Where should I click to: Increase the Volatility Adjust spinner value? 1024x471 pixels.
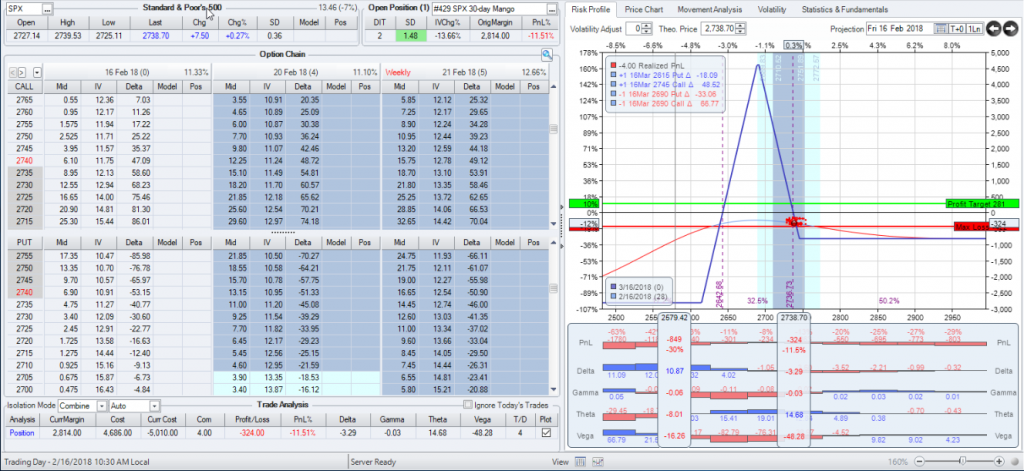[647, 26]
